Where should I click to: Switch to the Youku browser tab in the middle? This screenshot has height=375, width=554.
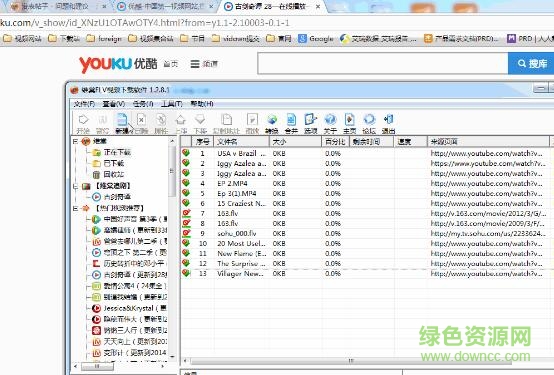(165, 6)
